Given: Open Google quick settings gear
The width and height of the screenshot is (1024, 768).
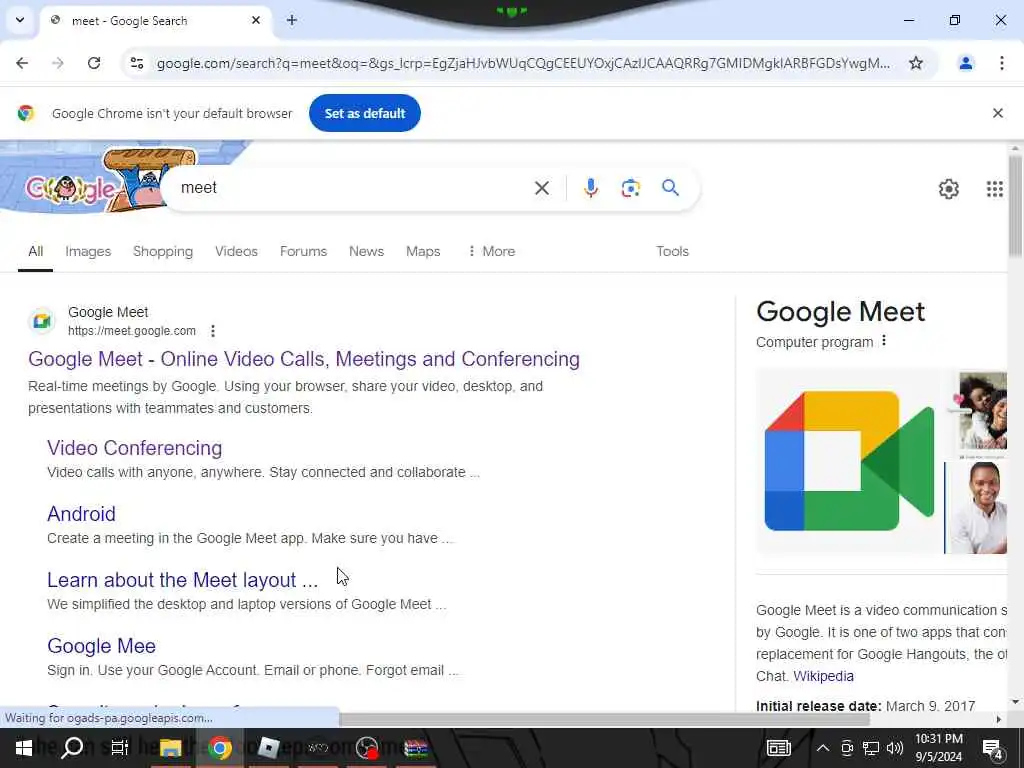Looking at the screenshot, I should tap(948, 189).
